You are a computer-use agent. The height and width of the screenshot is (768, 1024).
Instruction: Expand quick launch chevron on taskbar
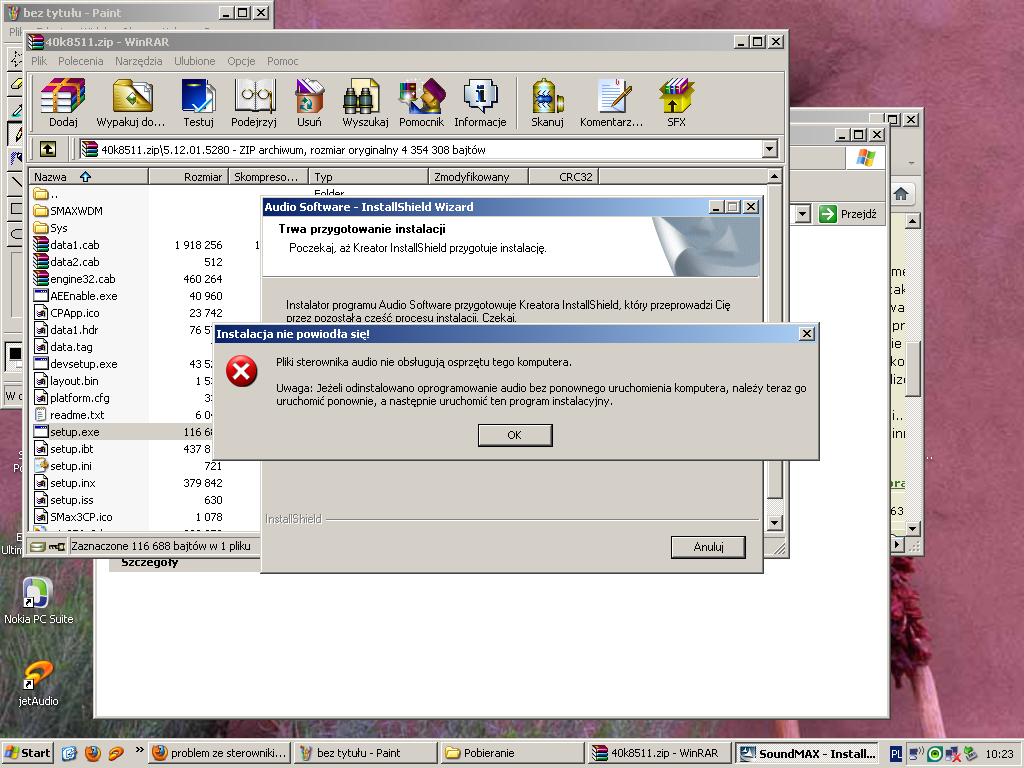click(x=139, y=750)
